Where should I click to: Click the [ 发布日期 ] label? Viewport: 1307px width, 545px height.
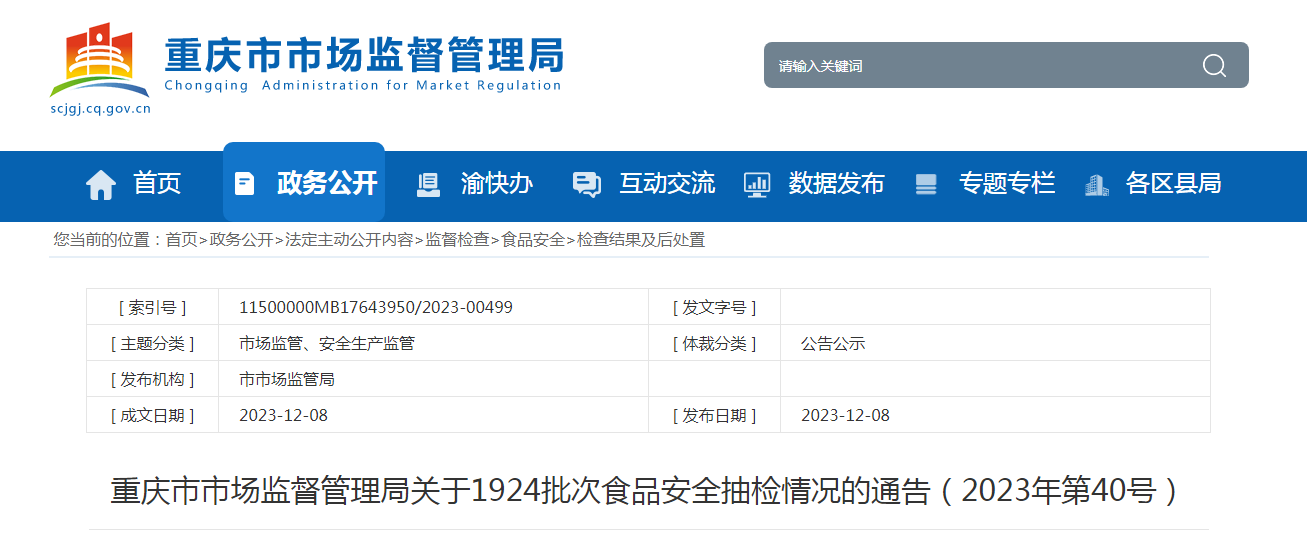pos(714,415)
